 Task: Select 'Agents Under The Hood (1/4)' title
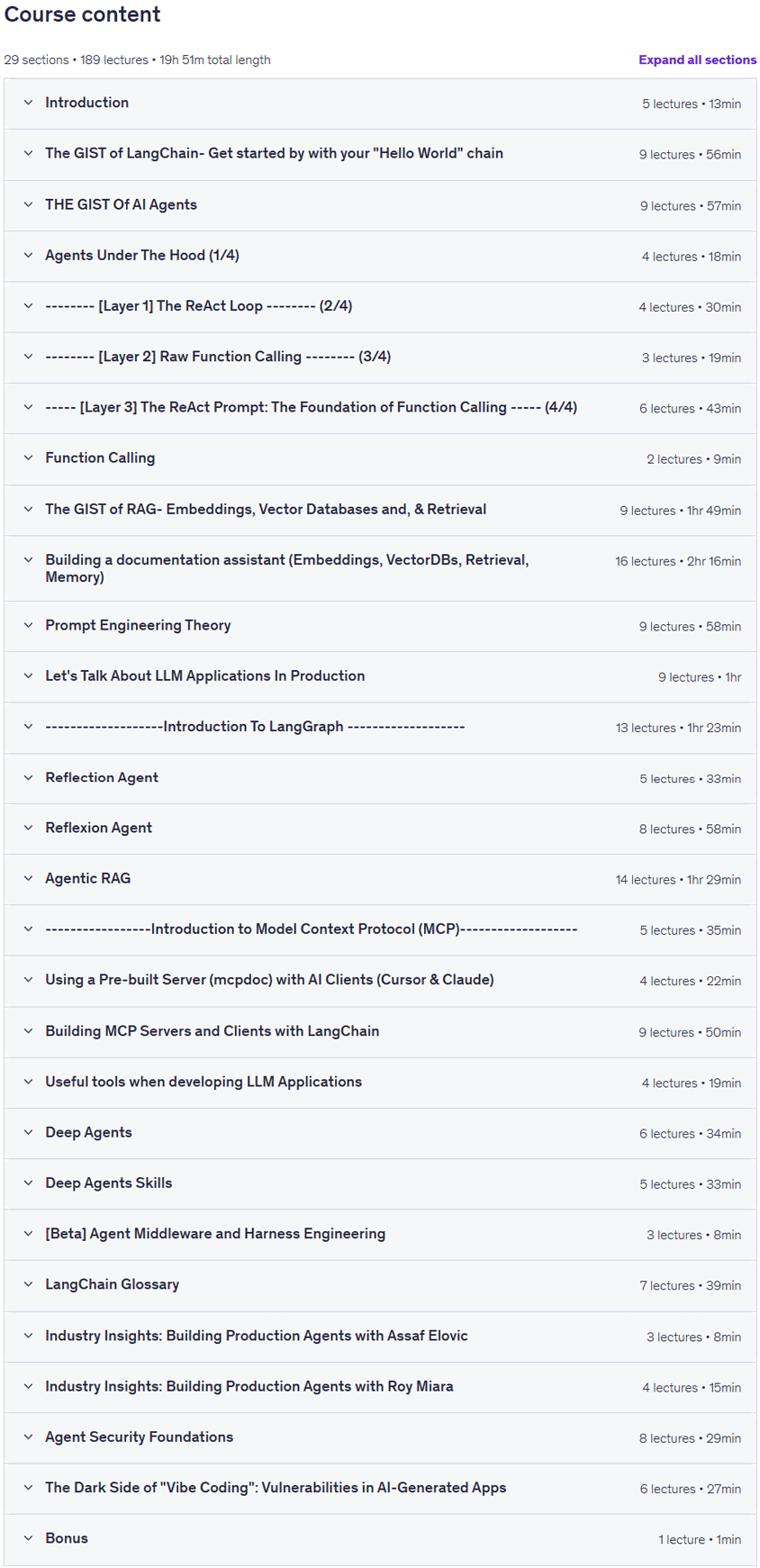[x=142, y=255]
